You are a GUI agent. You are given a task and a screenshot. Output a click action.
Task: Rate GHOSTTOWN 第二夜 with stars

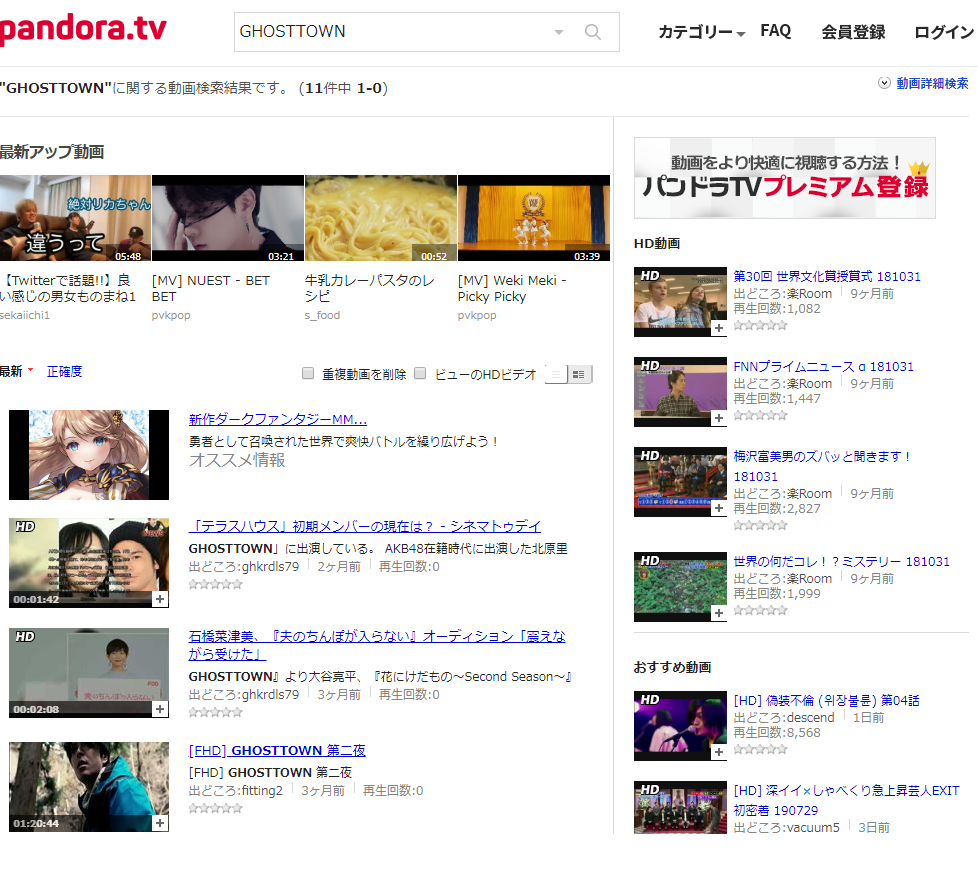[x=216, y=809]
